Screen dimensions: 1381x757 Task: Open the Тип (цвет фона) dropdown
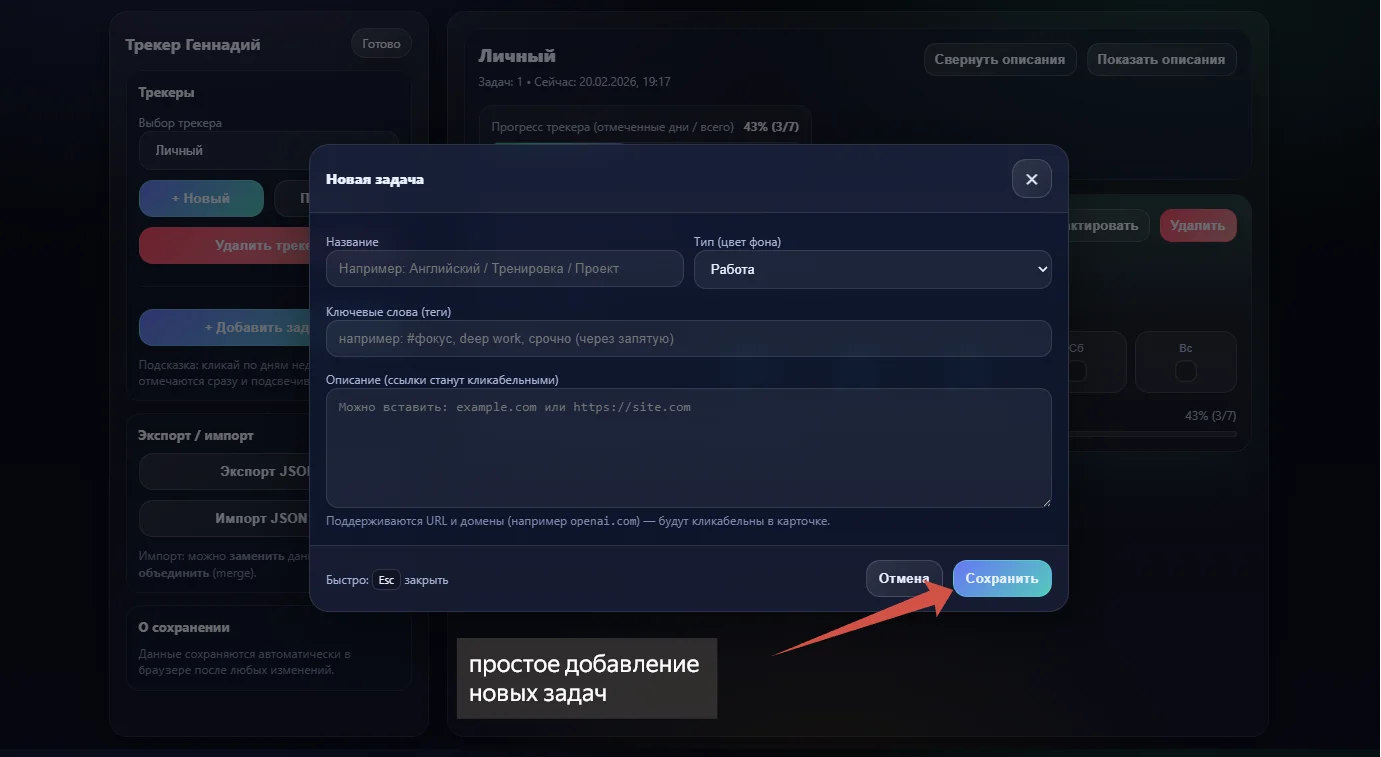(872, 269)
